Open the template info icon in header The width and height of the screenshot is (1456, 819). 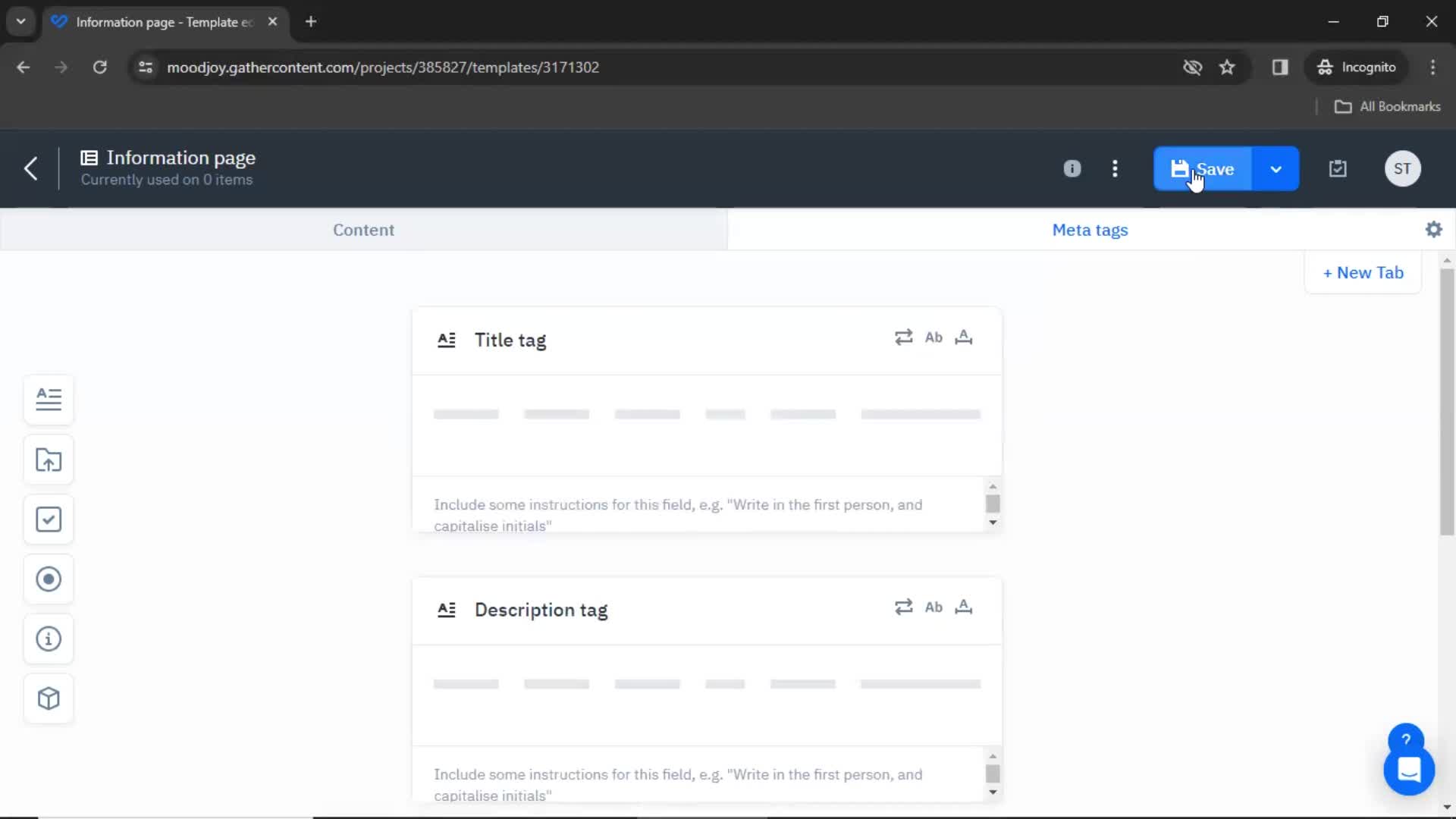coord(1072,168)
